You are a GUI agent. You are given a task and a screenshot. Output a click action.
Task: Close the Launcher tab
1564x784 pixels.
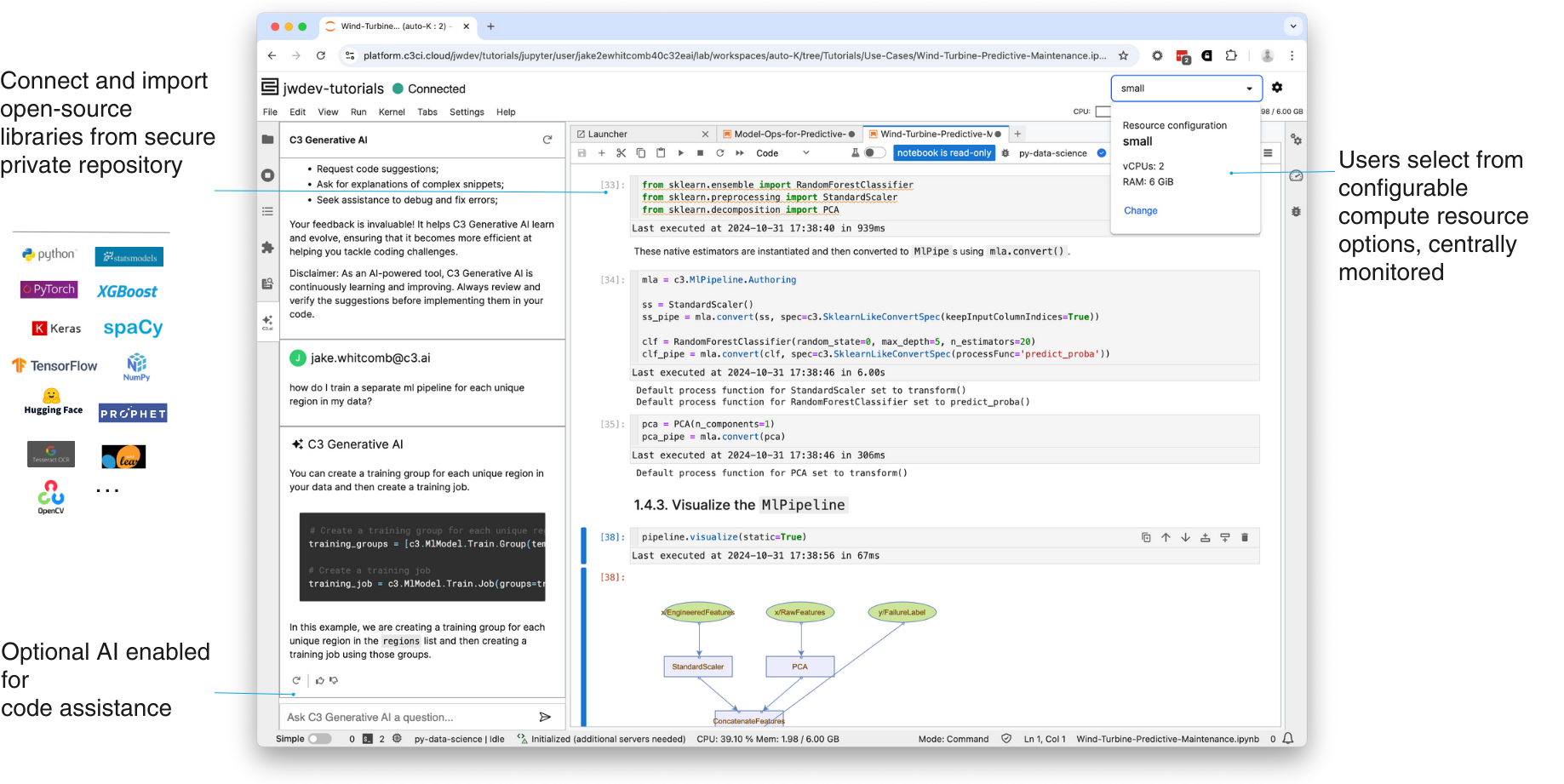705,134
